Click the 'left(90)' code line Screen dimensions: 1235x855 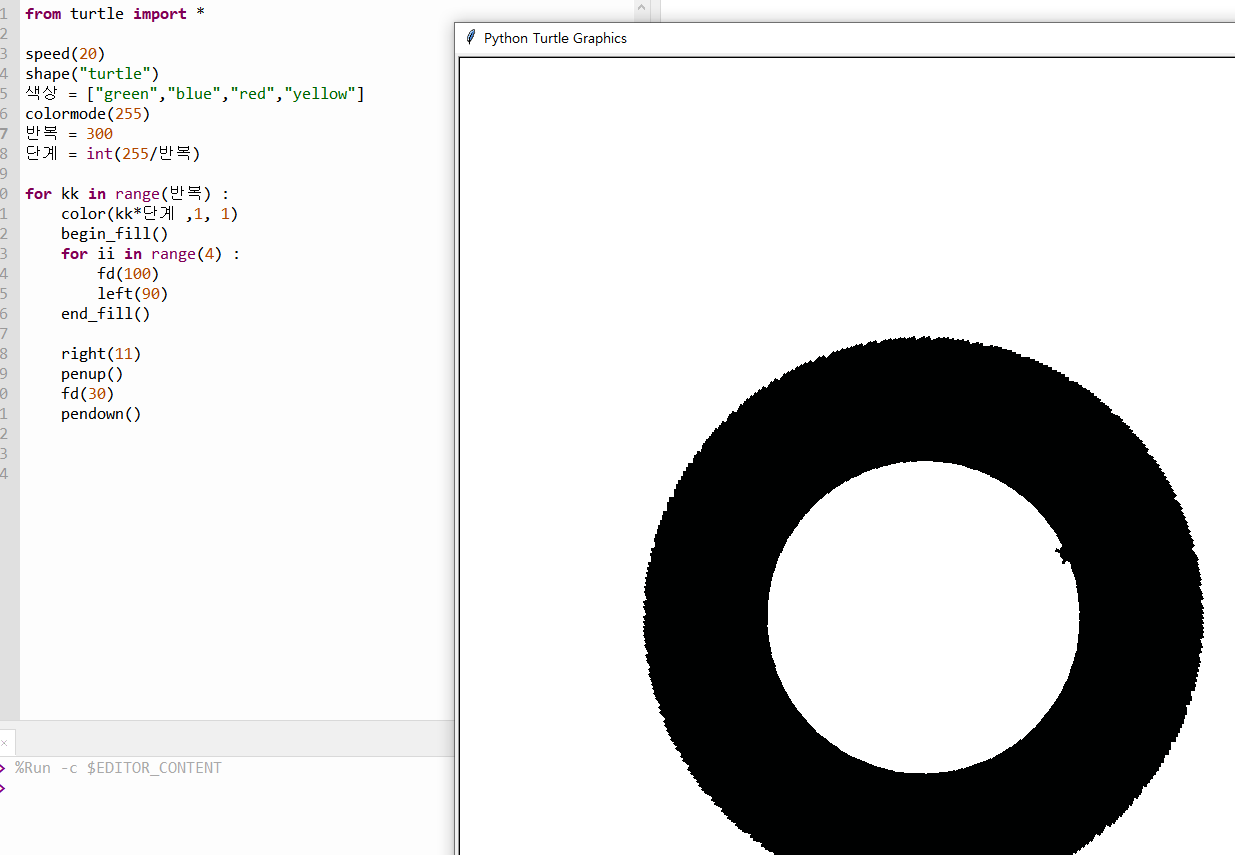pos(132,294)
